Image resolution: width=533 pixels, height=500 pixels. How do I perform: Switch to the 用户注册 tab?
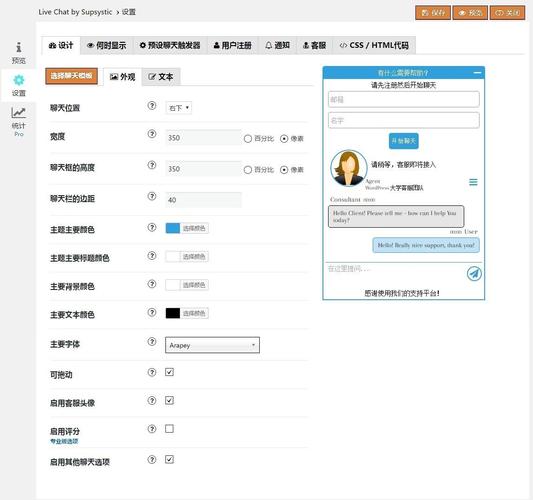click(x=233, y=45)
